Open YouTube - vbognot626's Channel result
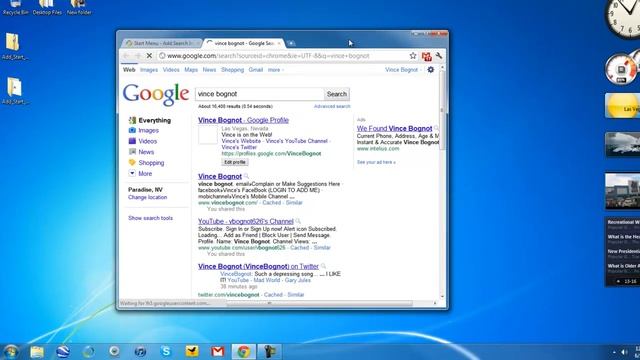Viewport: 640px width, 360px height. click(246, 221)
